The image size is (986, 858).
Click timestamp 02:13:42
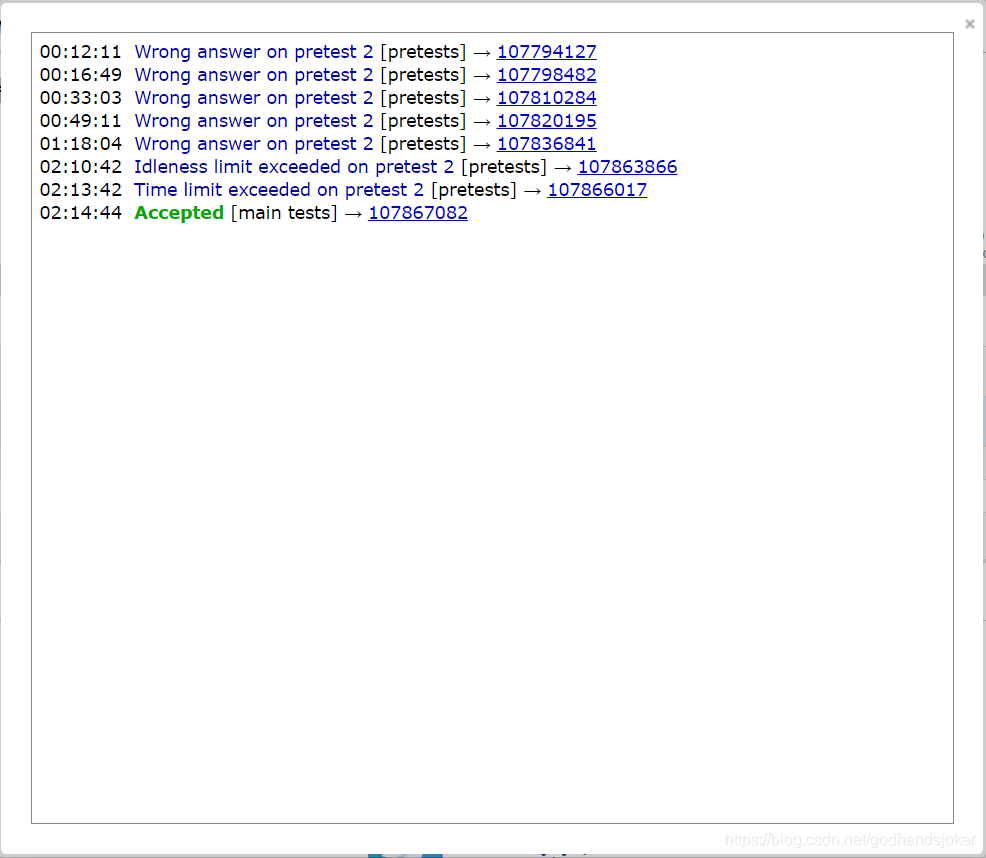[80, 190]
